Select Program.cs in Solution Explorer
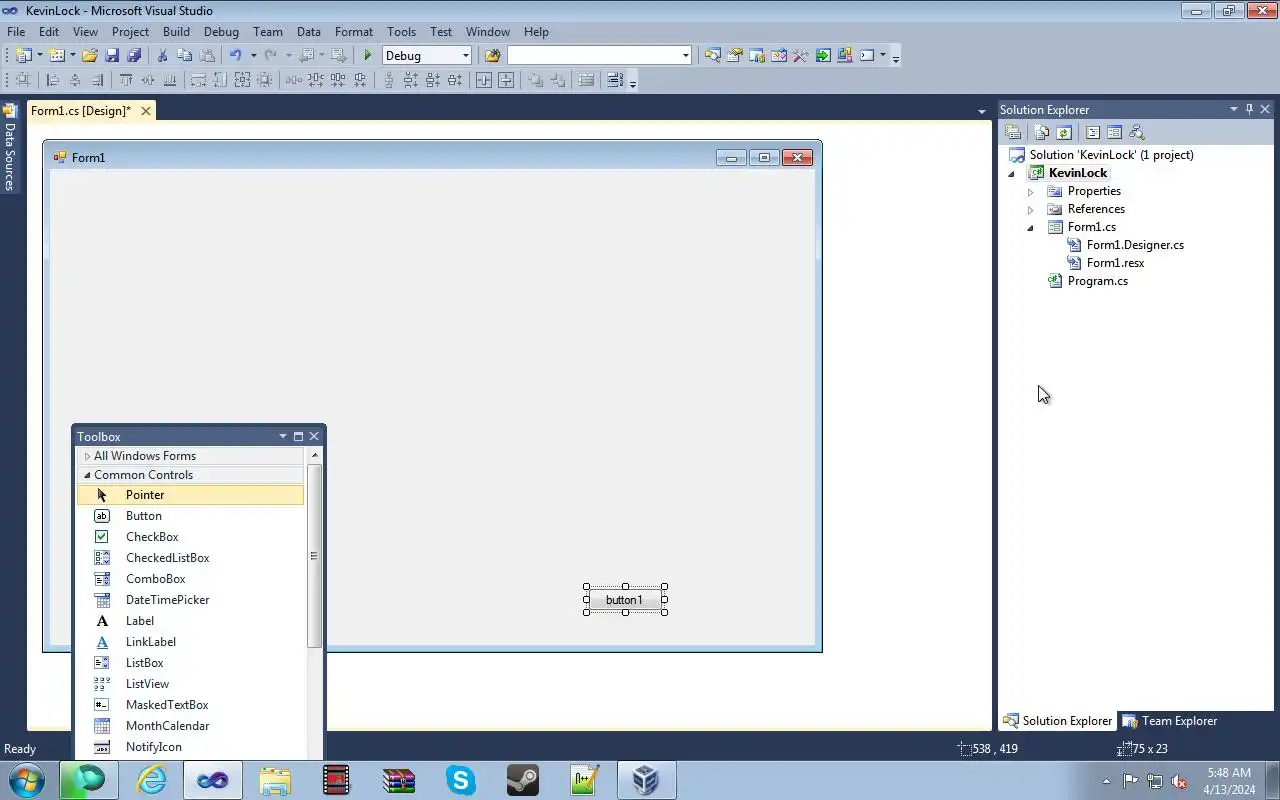The height and width of the screenshot is (800, 1280). click(1097, 281)
